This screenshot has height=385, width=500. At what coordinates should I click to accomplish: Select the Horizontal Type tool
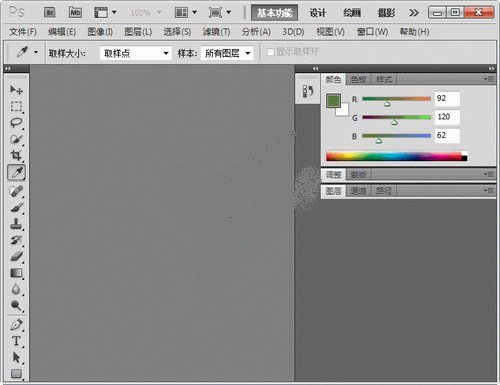click(16, 341)
